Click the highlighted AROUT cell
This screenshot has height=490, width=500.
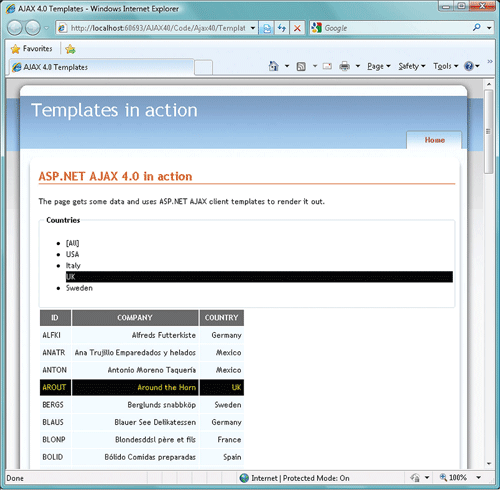click(55, 387)
